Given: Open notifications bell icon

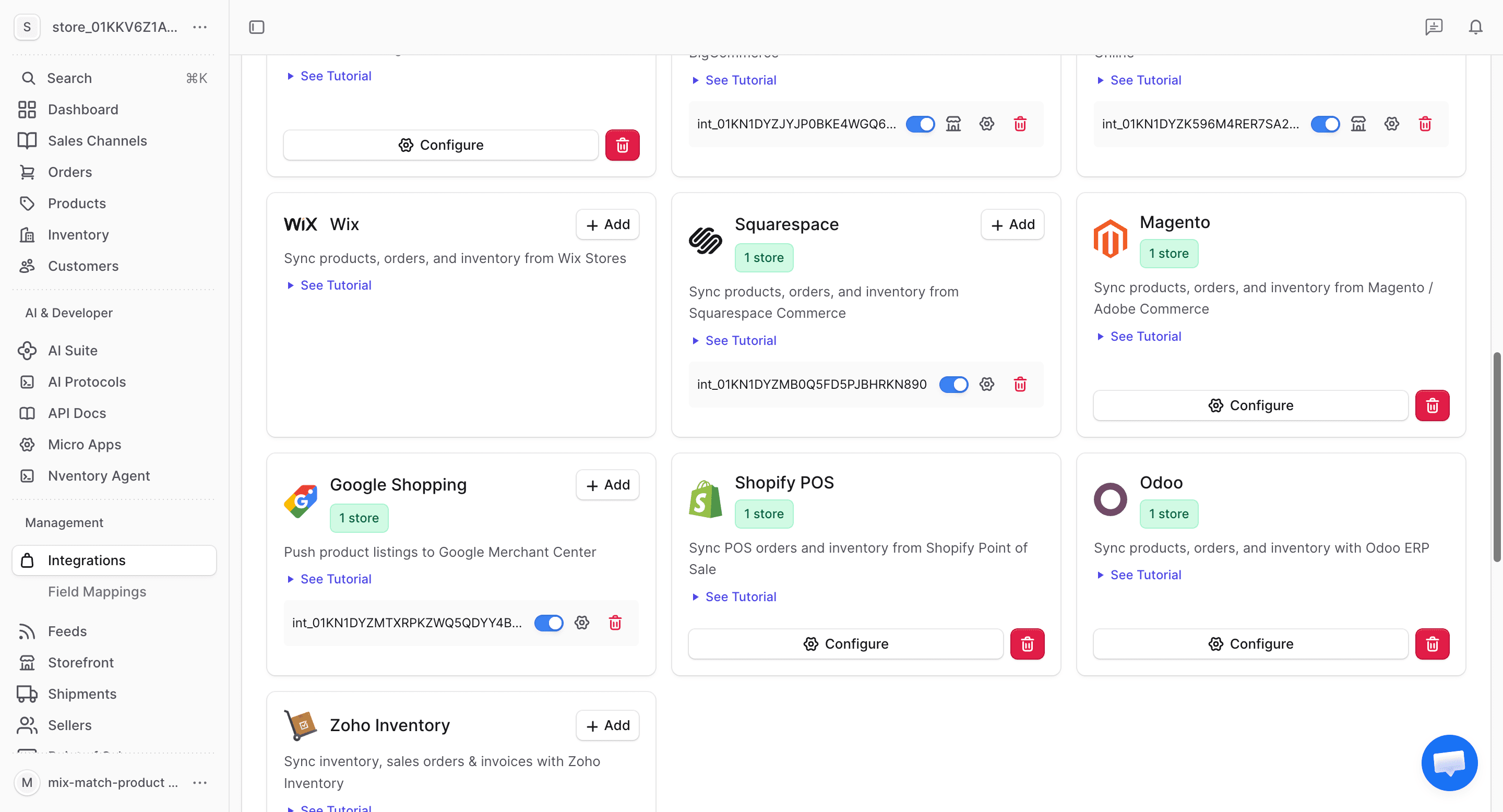Looking at the screenshot, I should tap(1475, 27).
